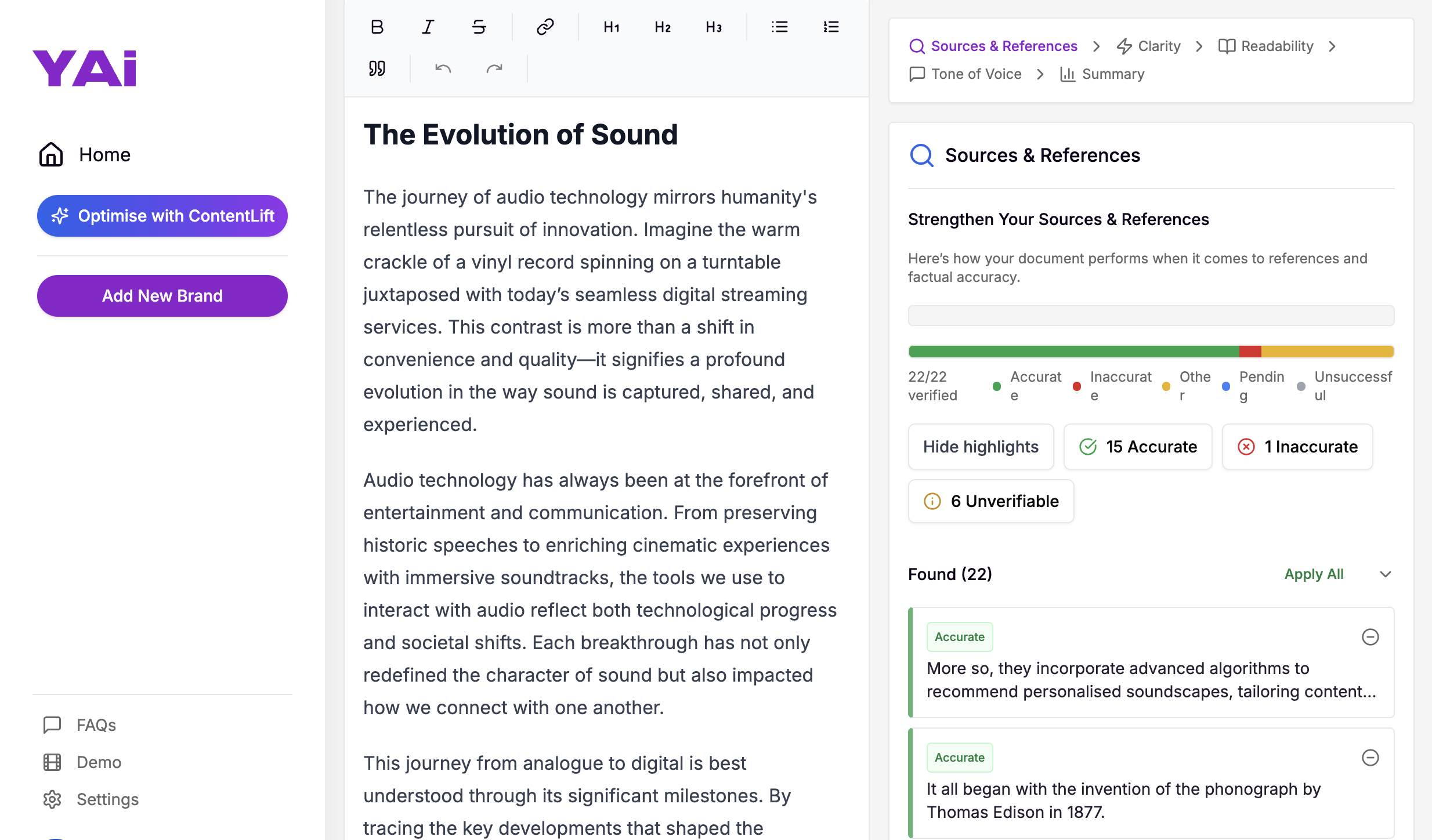Insert a hyperlink using the link icon
Viewport: 1432px width, 840px height.
coord(545,27)
